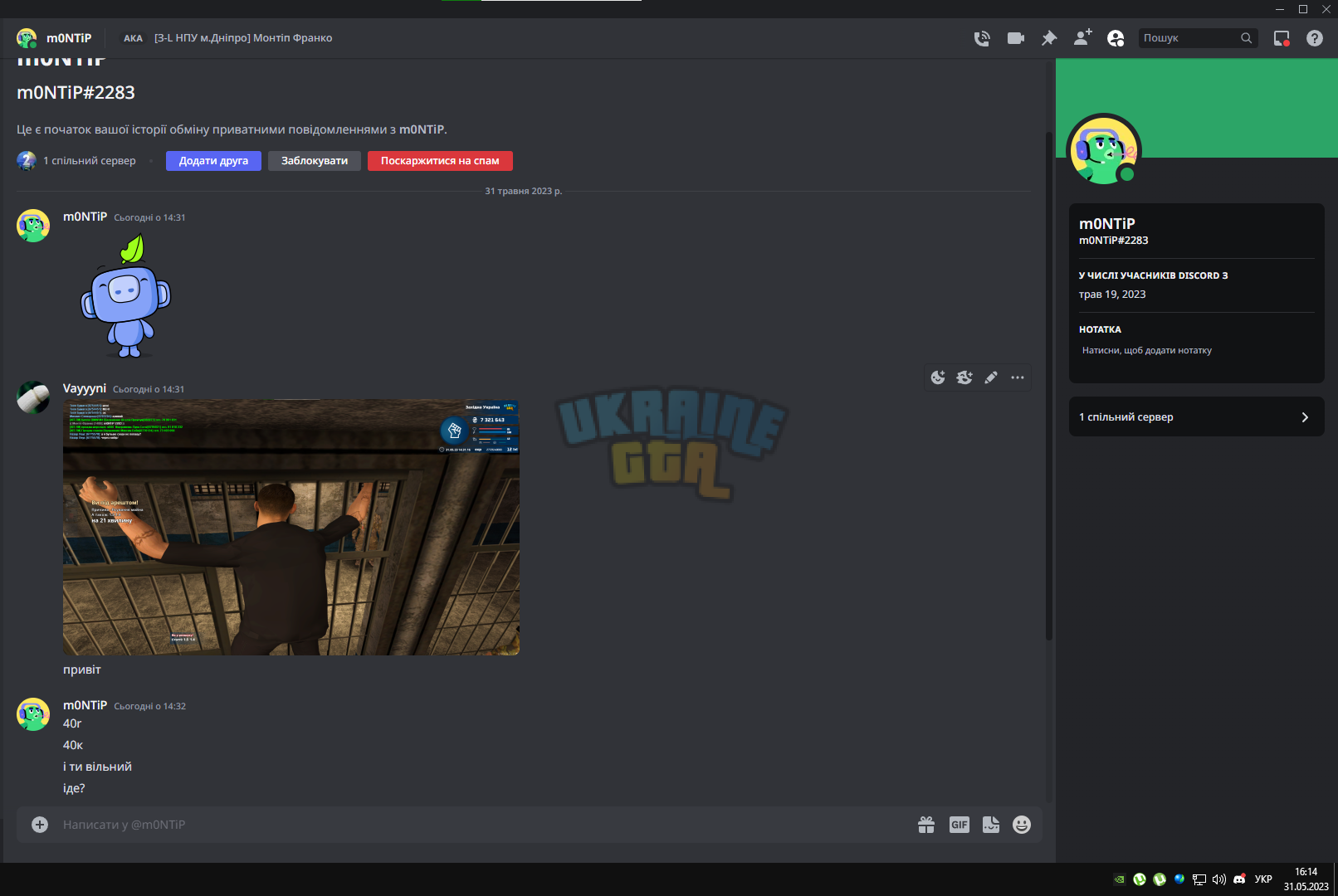The width and height of the screenshot is (1338, 896).
Task: Click the AKA nickname text in the header
Action: pyautogui.click(x=243, y=38)
